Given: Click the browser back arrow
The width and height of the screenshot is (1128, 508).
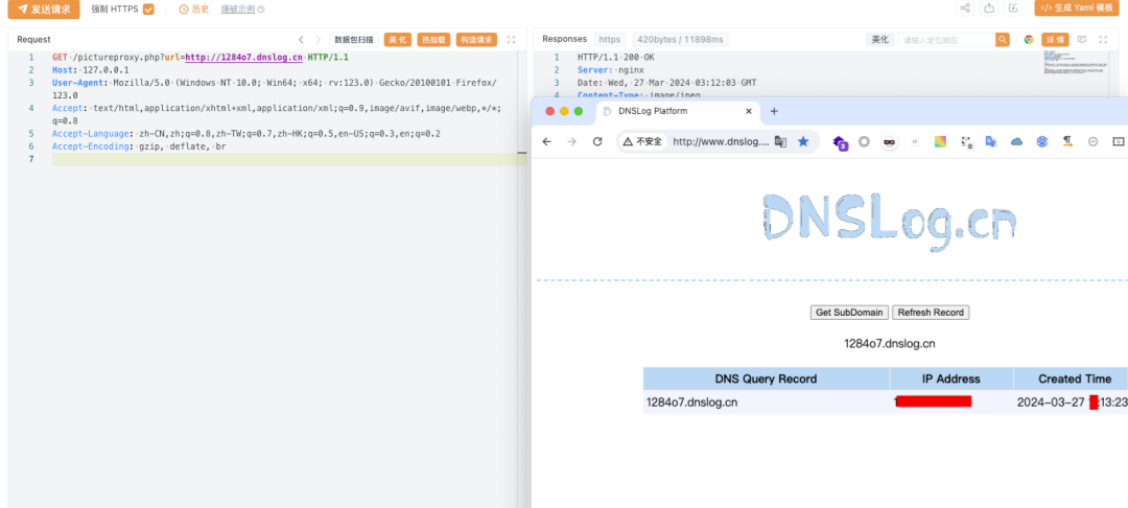Looking at the screenshot, I should click(x=547, y=142).
